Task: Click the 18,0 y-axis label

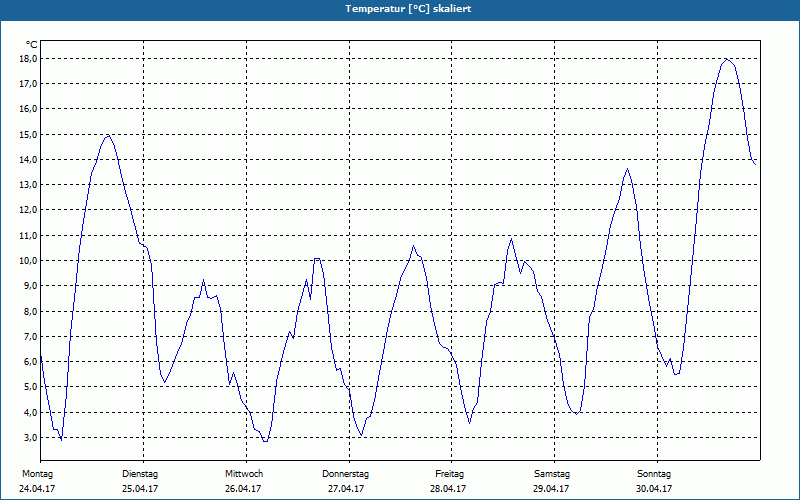Action: (x=28, y=59)
